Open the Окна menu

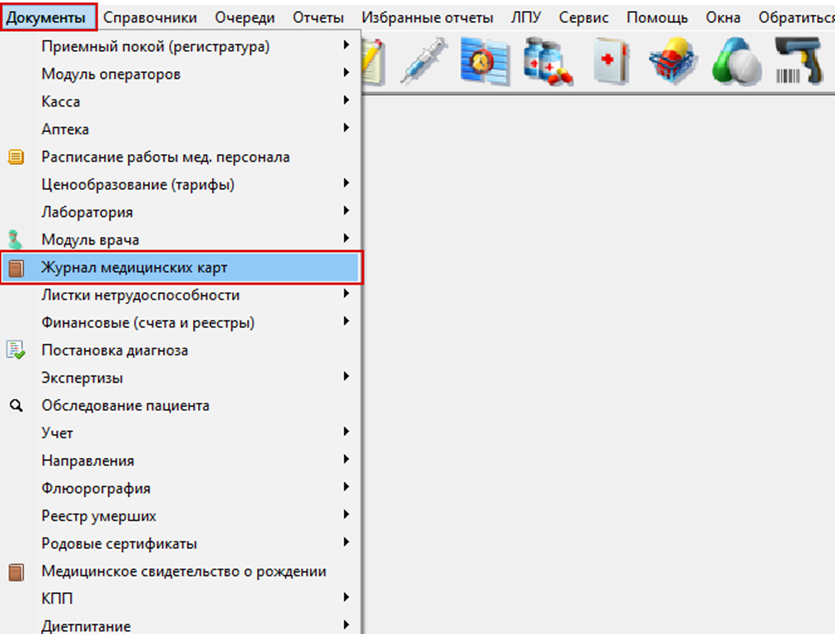[x=723, y=18]
